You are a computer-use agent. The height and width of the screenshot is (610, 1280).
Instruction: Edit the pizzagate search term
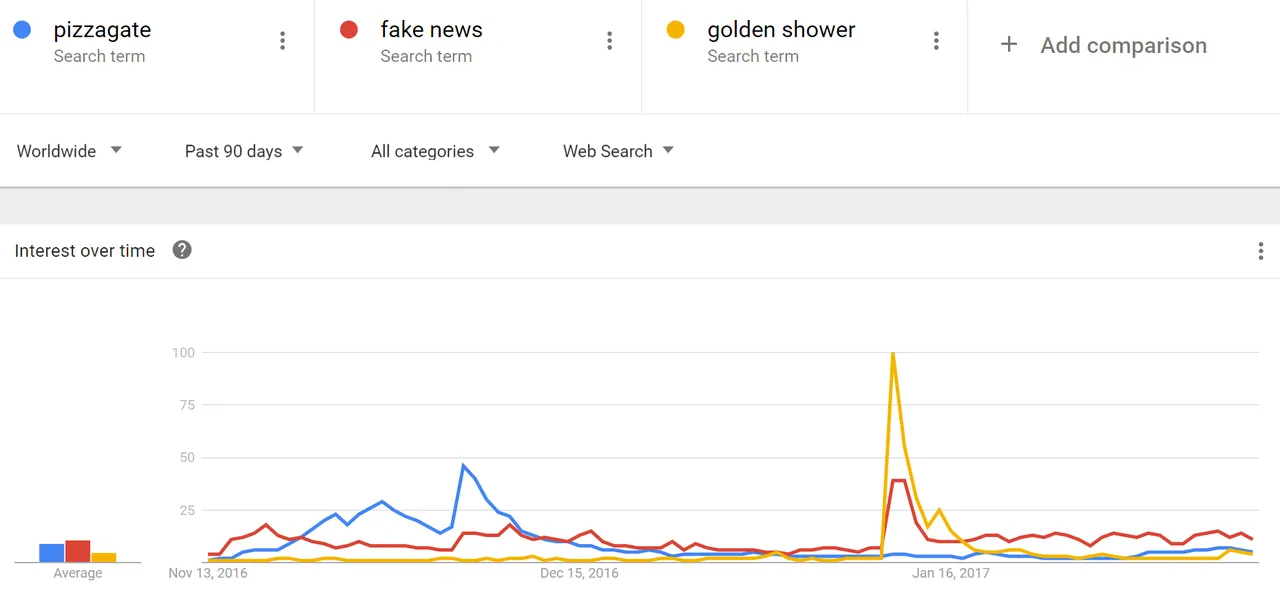click(x=102, y=30)
